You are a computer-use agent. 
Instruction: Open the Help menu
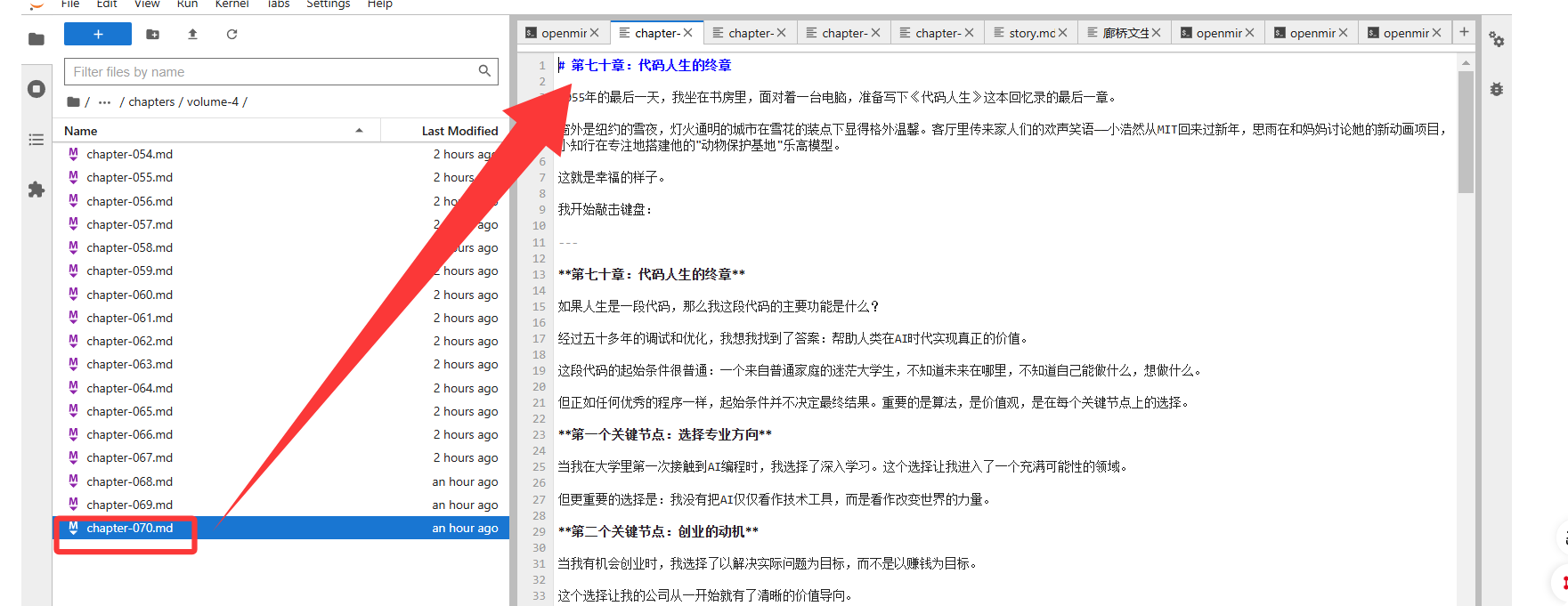(x=379, y=4)
